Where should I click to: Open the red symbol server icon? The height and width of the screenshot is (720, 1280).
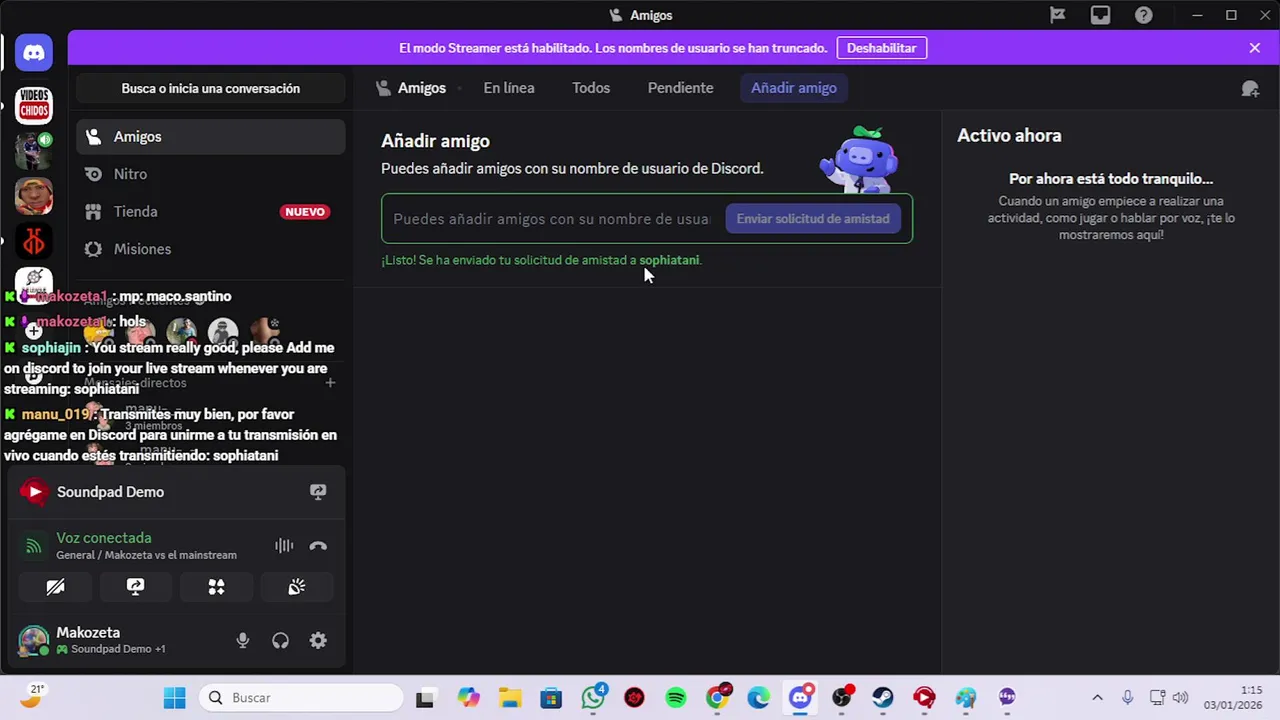pos(34,242)
